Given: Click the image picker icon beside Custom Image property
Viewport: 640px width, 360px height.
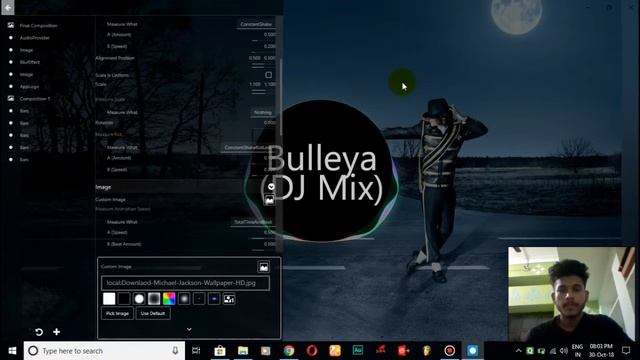Looking at the screenshot, I should point(269,200).
